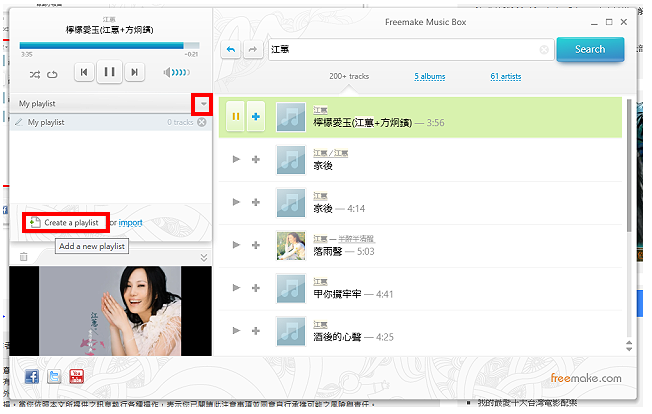Play 家後 4:14 track
Viewport: 652px width, 414px height.
click(x=236, y=202)
